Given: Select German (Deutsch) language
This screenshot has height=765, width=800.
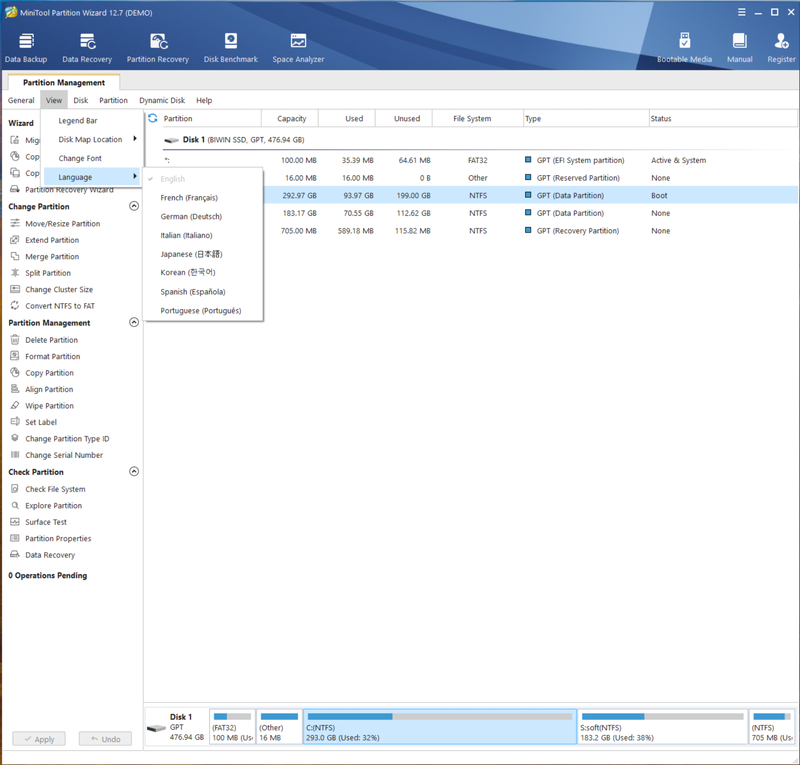Looking at the screenshot, I should [203, 216].
